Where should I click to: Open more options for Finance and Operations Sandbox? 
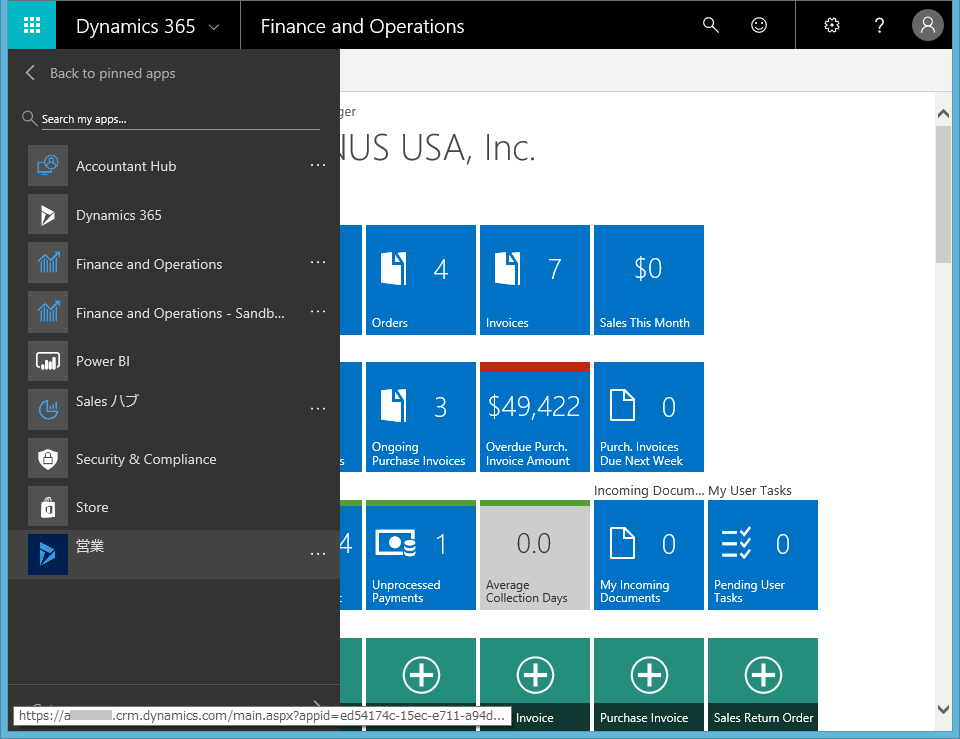pos(318,312)
